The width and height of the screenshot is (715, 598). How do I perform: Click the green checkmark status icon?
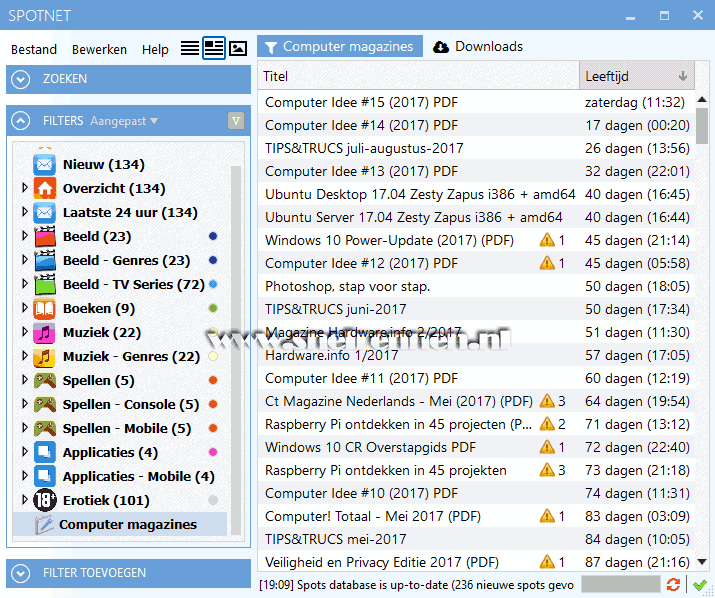point(699,584)
